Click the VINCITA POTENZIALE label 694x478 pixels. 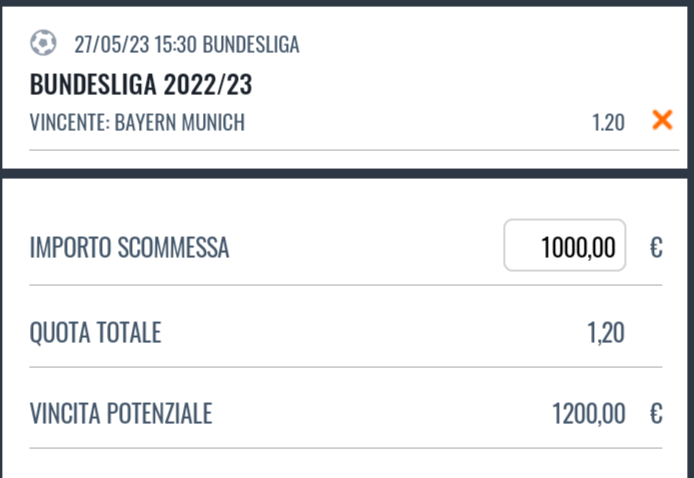[121, 413]
